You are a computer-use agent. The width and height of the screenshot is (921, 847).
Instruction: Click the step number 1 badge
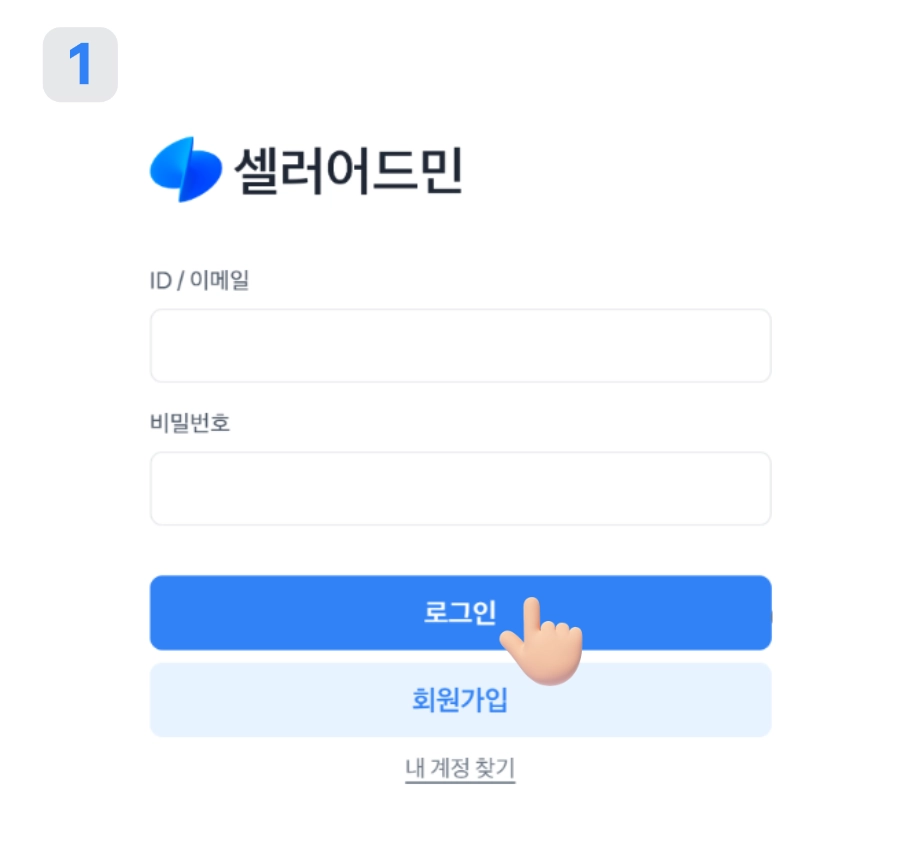[x=80, y=65]
